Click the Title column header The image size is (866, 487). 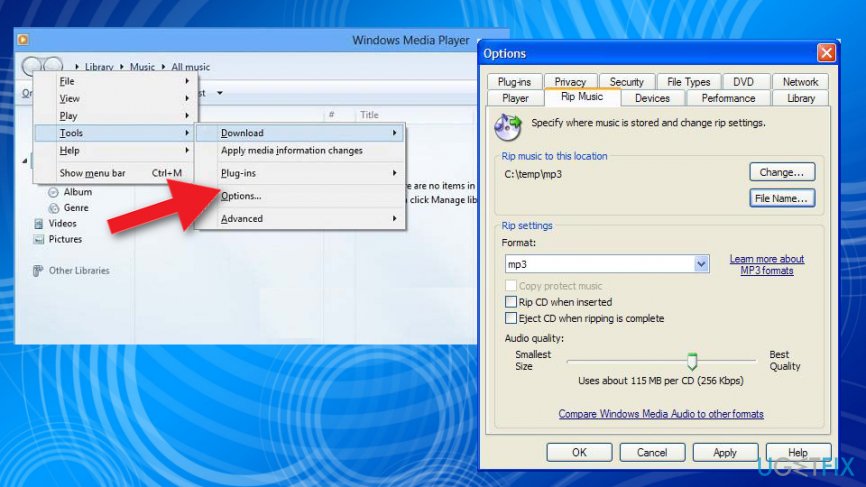[x=369, y=115]
